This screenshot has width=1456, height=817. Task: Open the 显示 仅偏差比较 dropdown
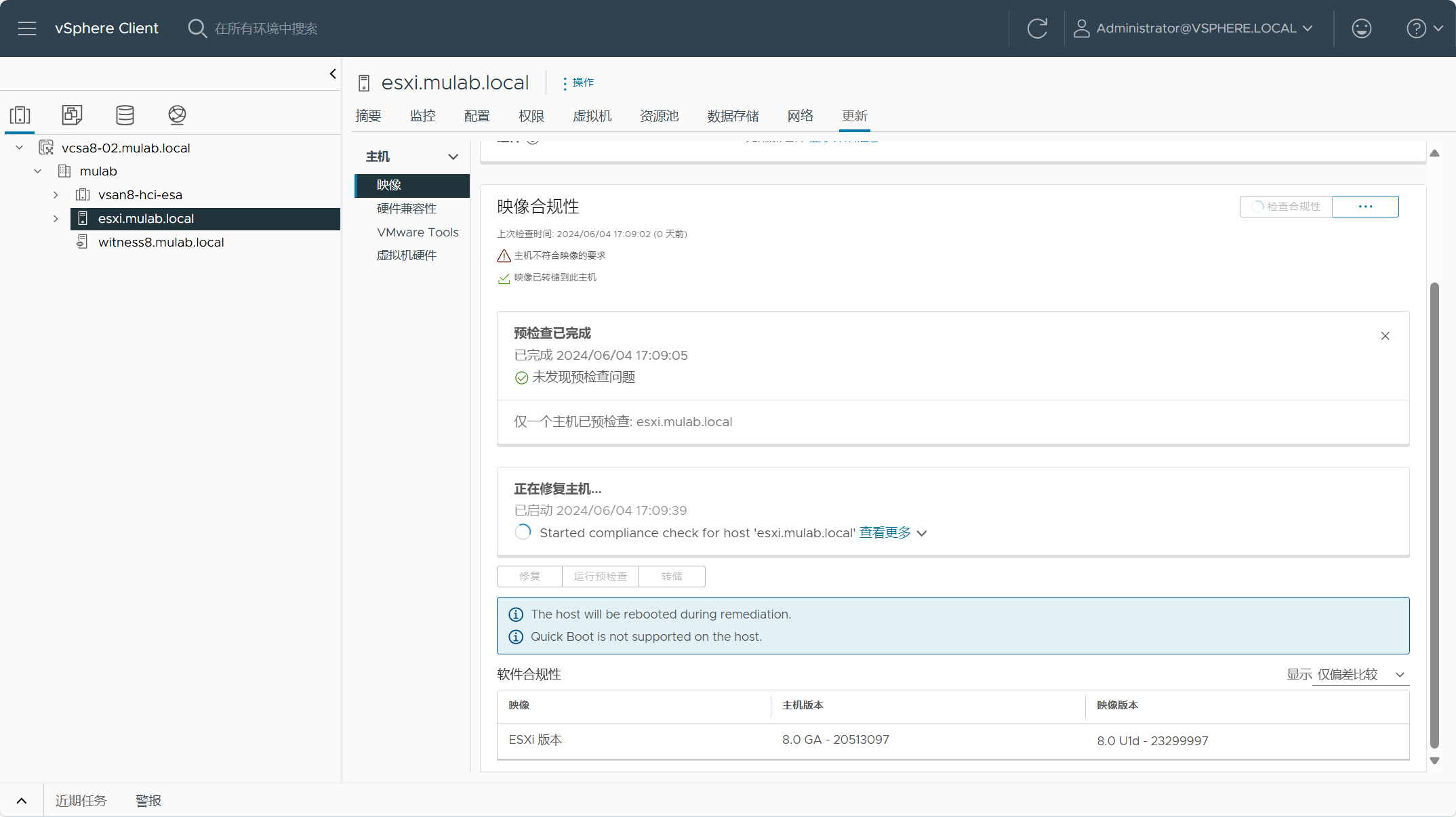[1360, 675]
